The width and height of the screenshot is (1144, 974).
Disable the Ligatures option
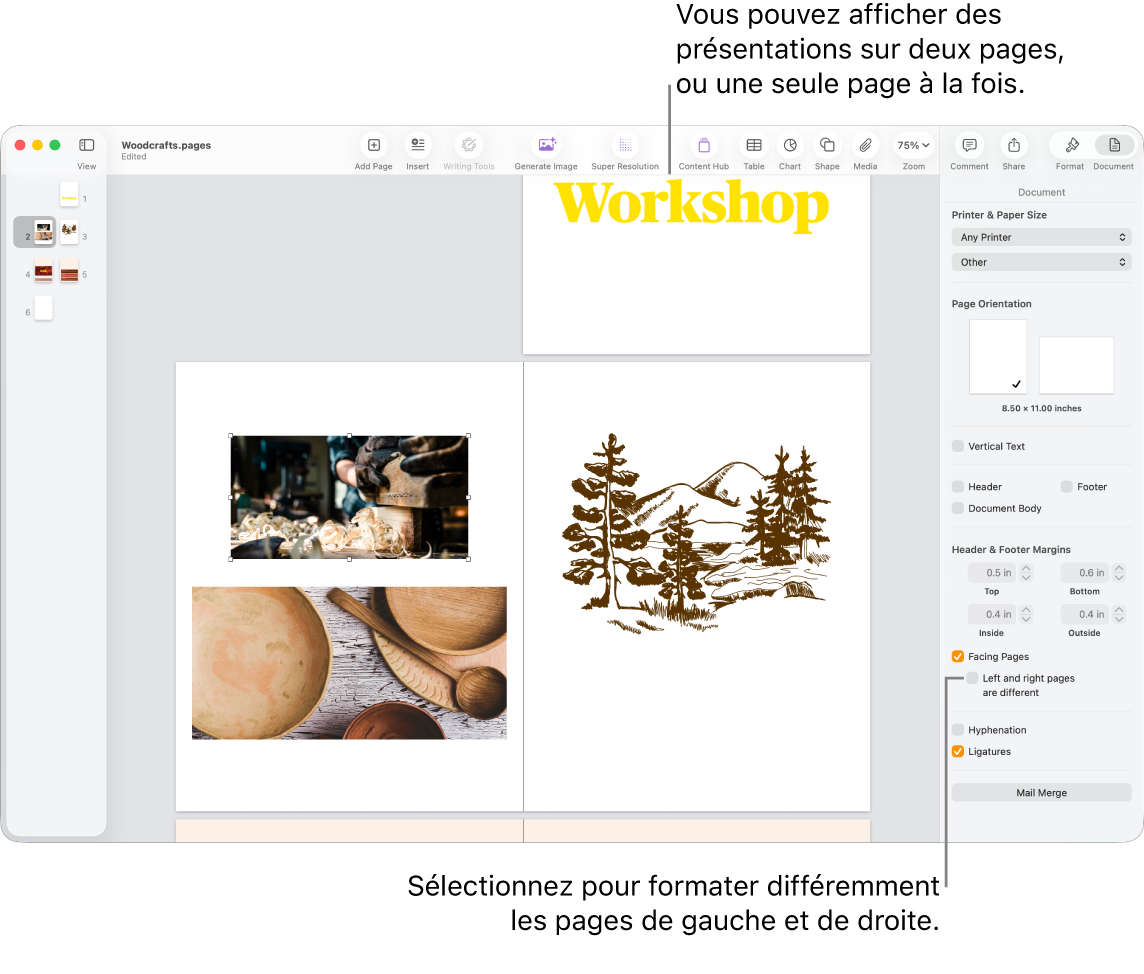point(957,751)
